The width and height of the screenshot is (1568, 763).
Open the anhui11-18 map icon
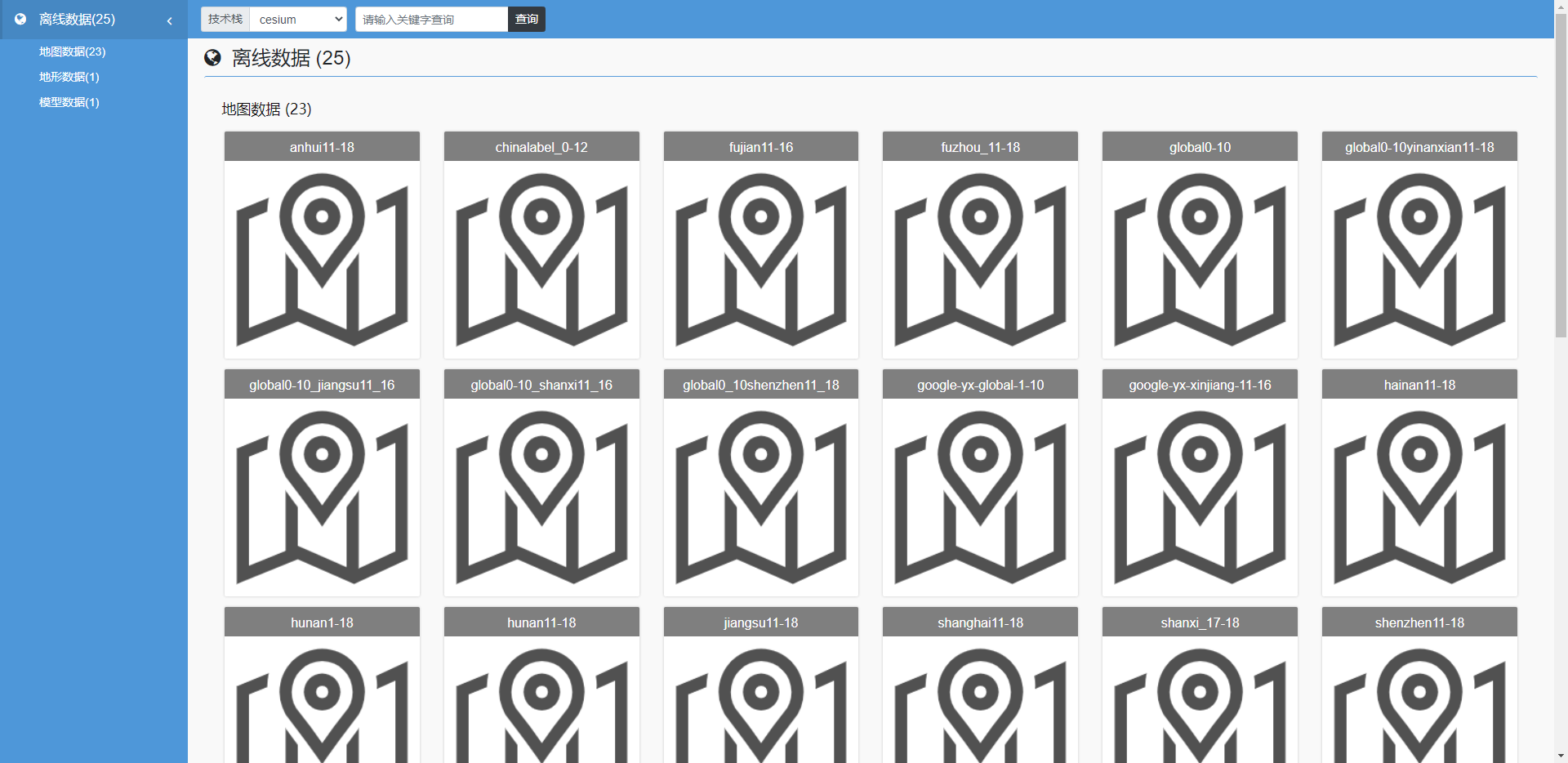(x=322, y=260)
